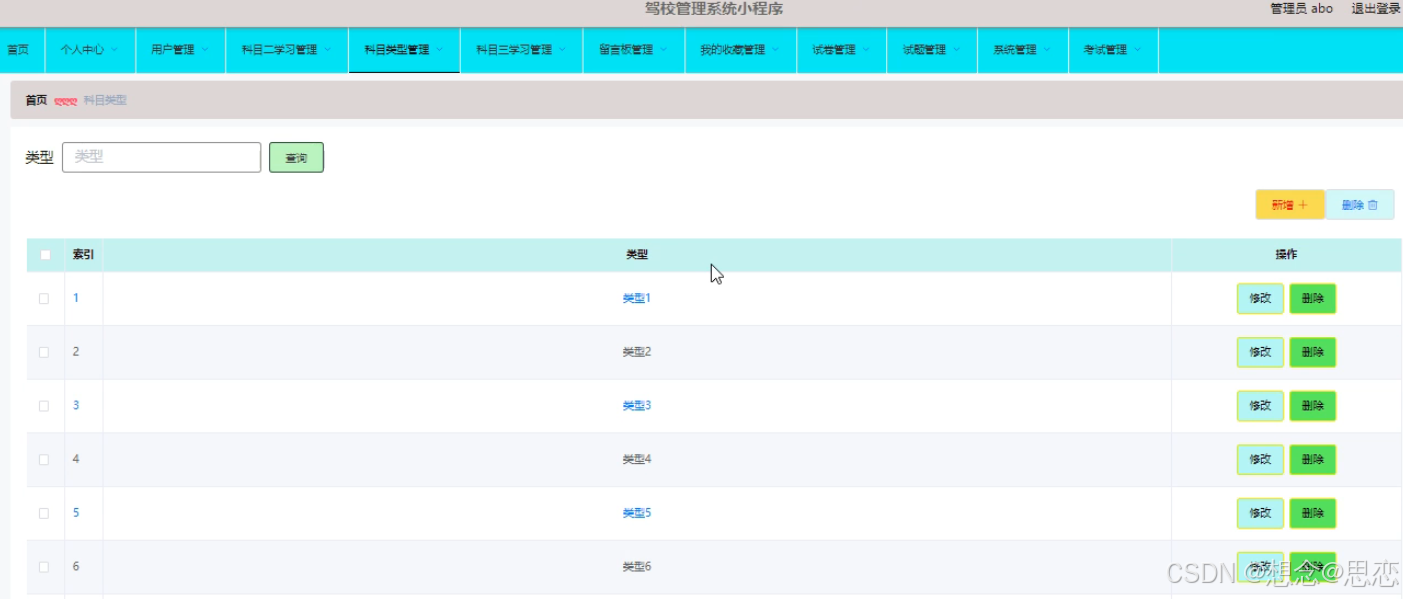Click the batch 删除 button with trash icon

point(1360,205)
